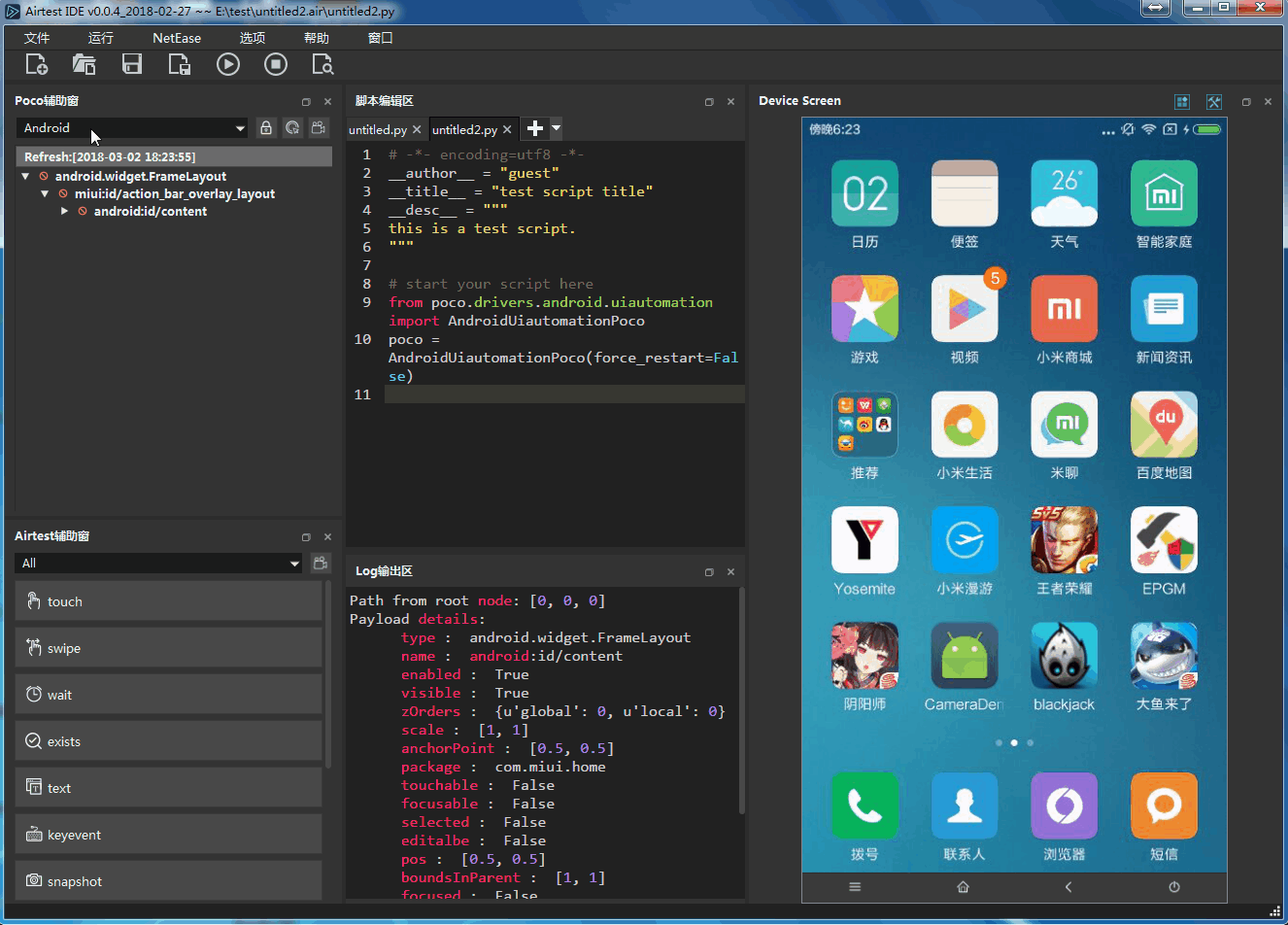
Task: Toggle the recording camera icon in Poco panel
Action: pyautogui.click(x=319, y=127)
